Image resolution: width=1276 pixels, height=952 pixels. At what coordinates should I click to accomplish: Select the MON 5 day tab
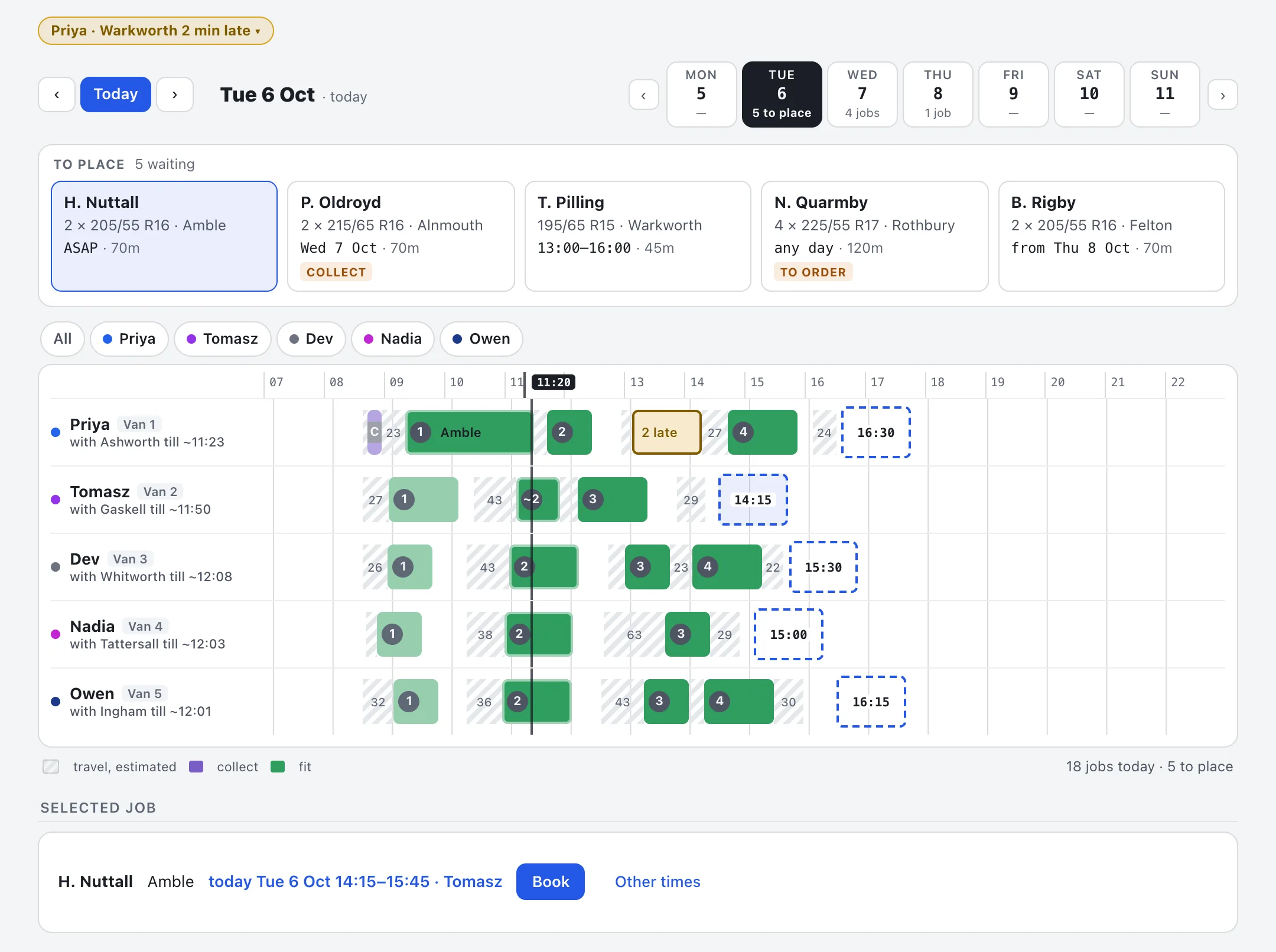(x=701, y=94)
